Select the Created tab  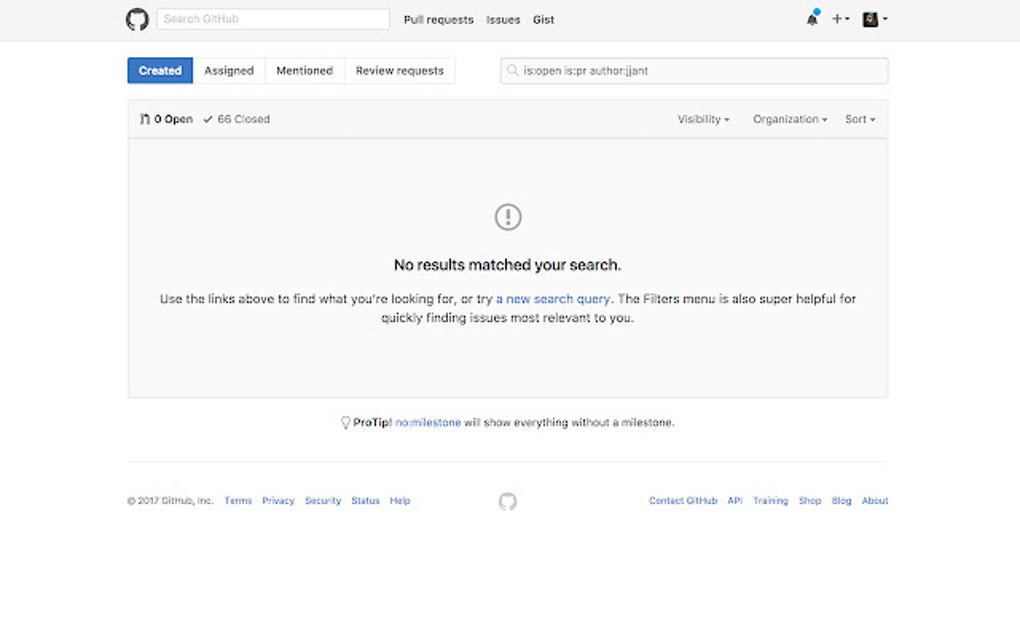pos(160,70)
